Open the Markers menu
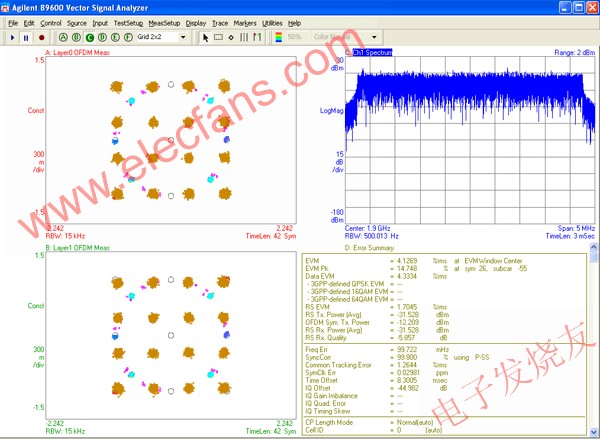The height and width of the screenshot is (439, 600). [x=245, y=22]
